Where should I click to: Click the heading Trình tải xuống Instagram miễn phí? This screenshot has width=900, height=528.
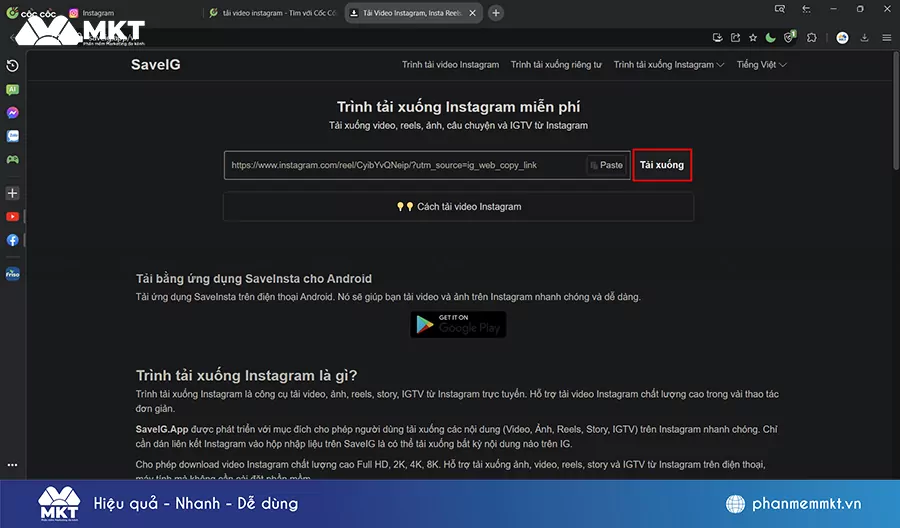click(458, 107)
